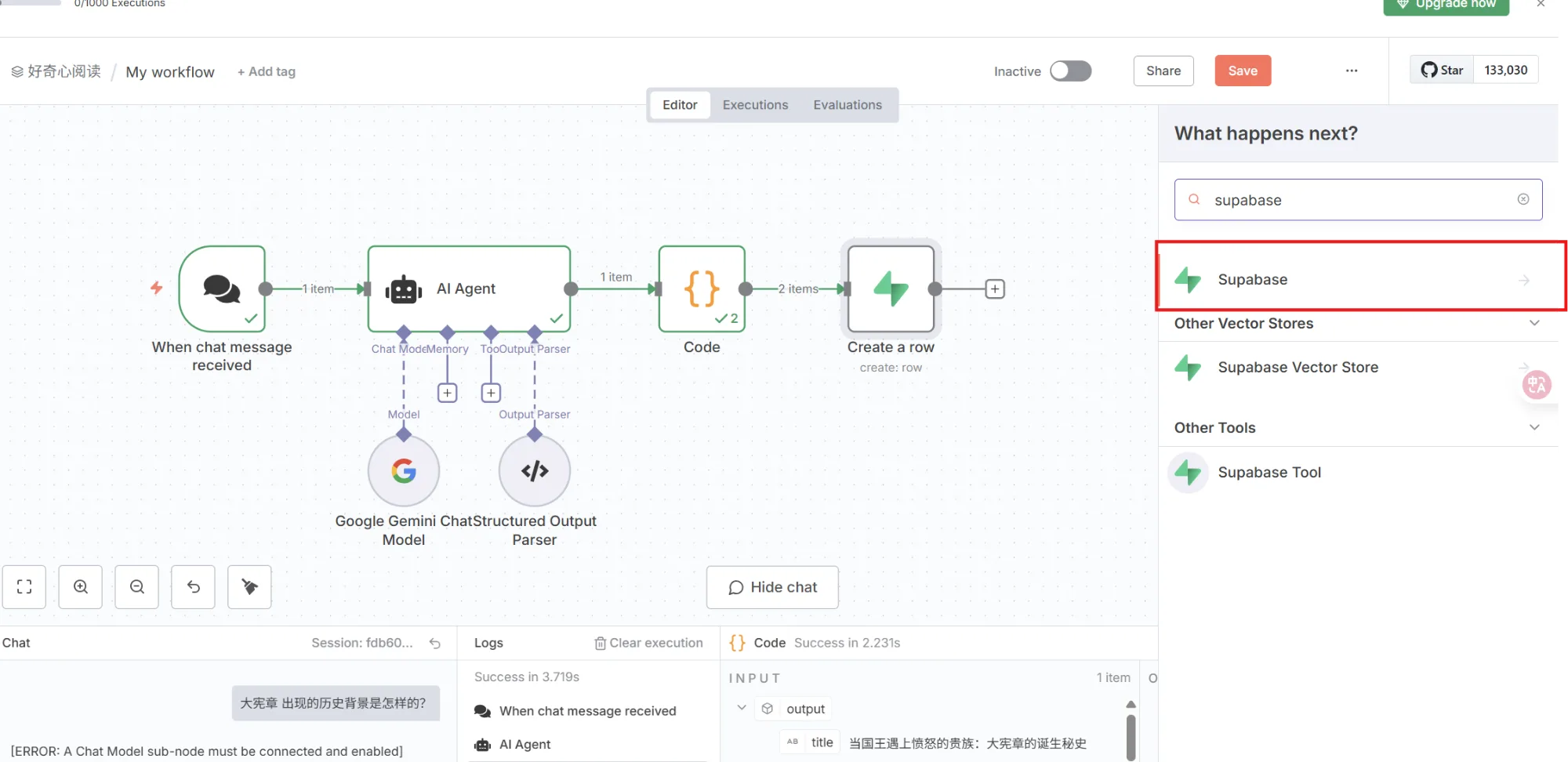Viewport: 1568px width, 762px height.
Task: Click the chat message bubble
Action: [336, 703]
